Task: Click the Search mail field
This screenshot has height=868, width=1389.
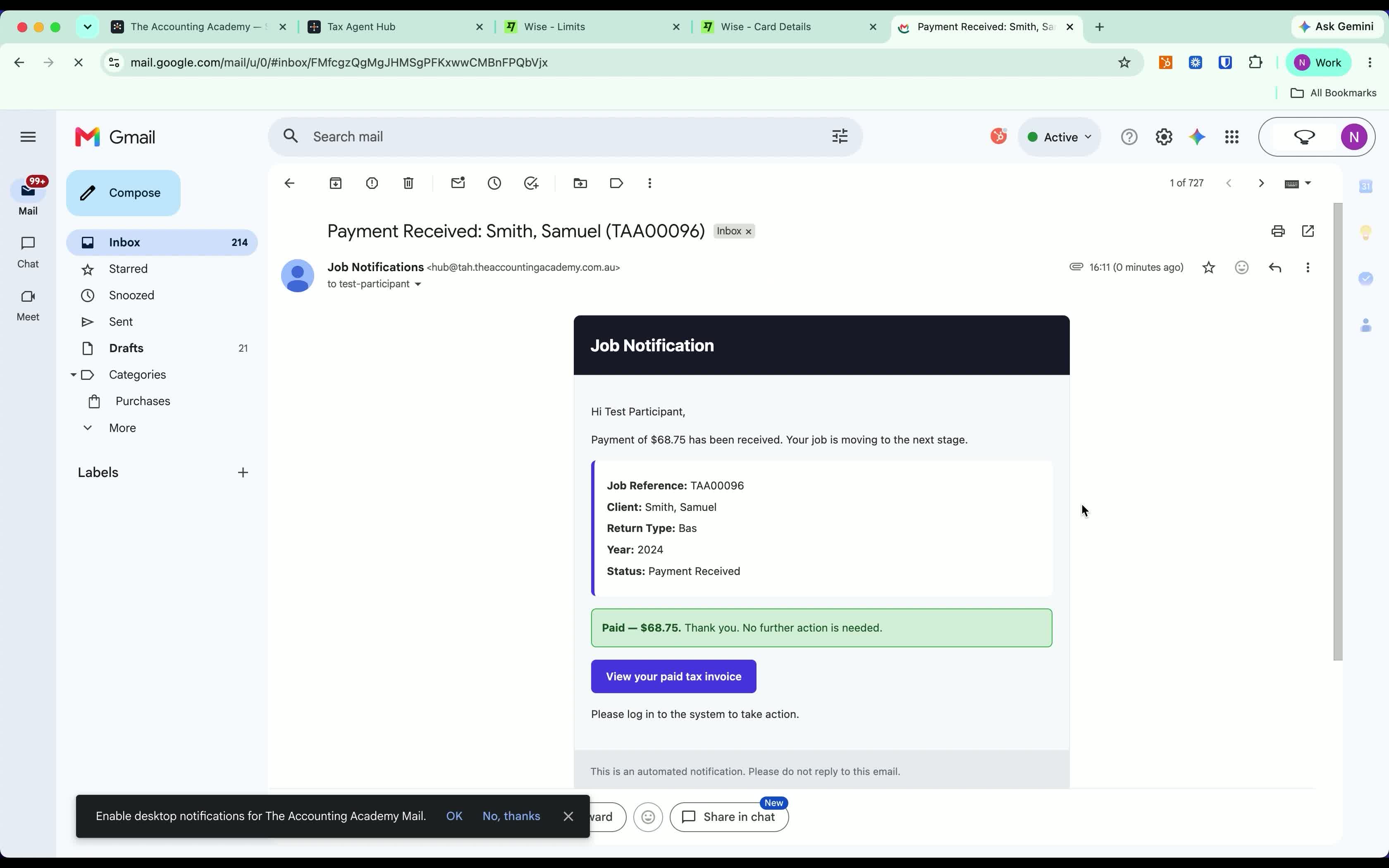Action: pyautogui.click(x=566, y=137)
